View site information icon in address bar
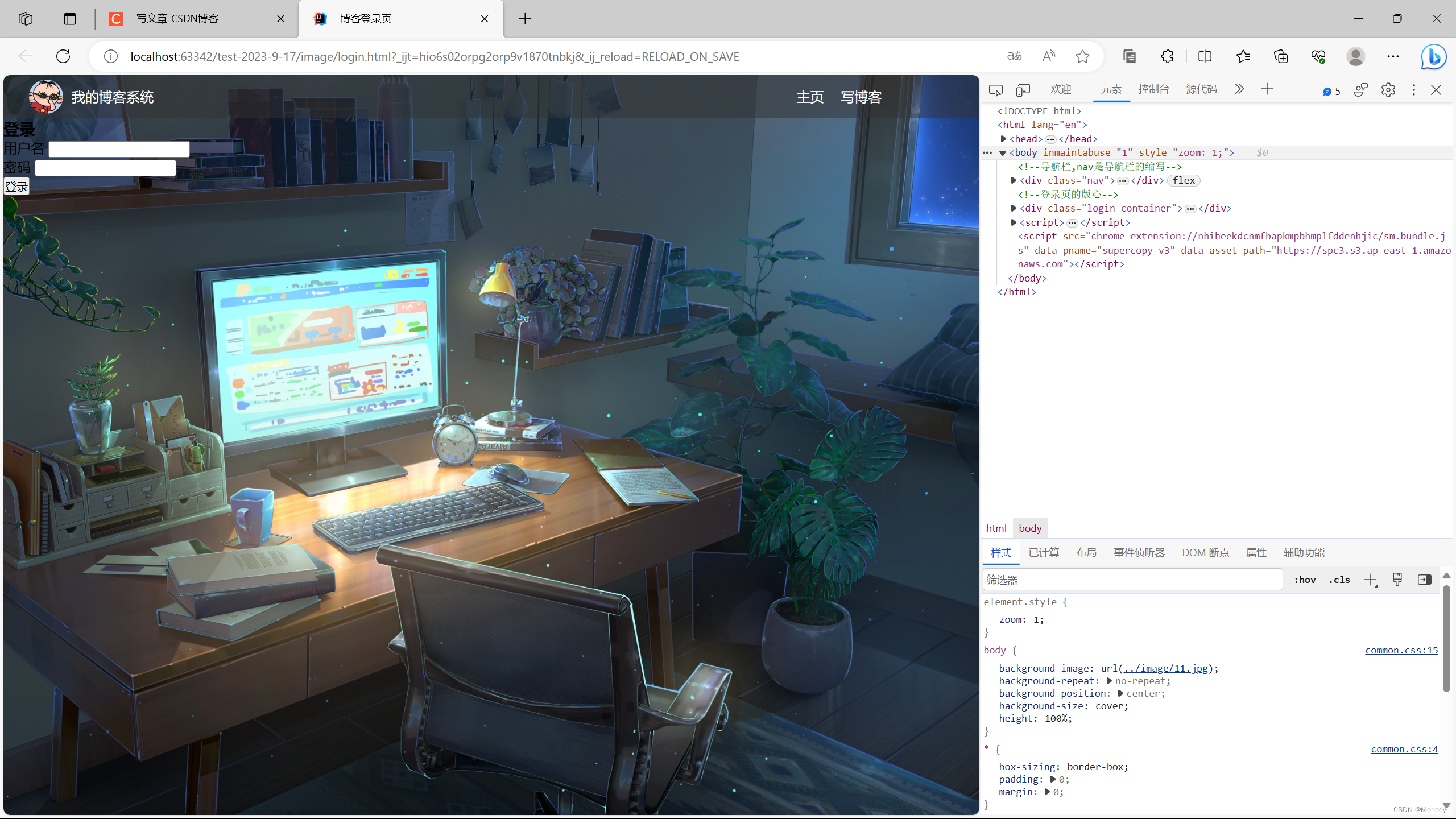The width and height of the screenshot is (1456, 819). click(x=111, y=56)
